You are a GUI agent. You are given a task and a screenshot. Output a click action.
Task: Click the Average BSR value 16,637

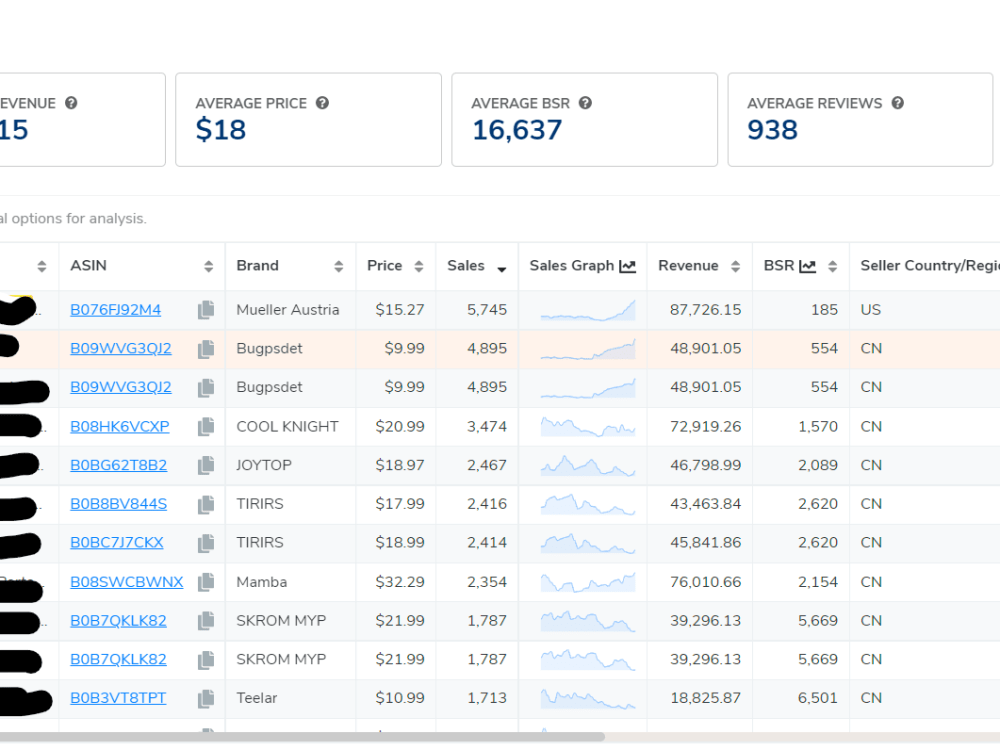click(x=517, y=130)
